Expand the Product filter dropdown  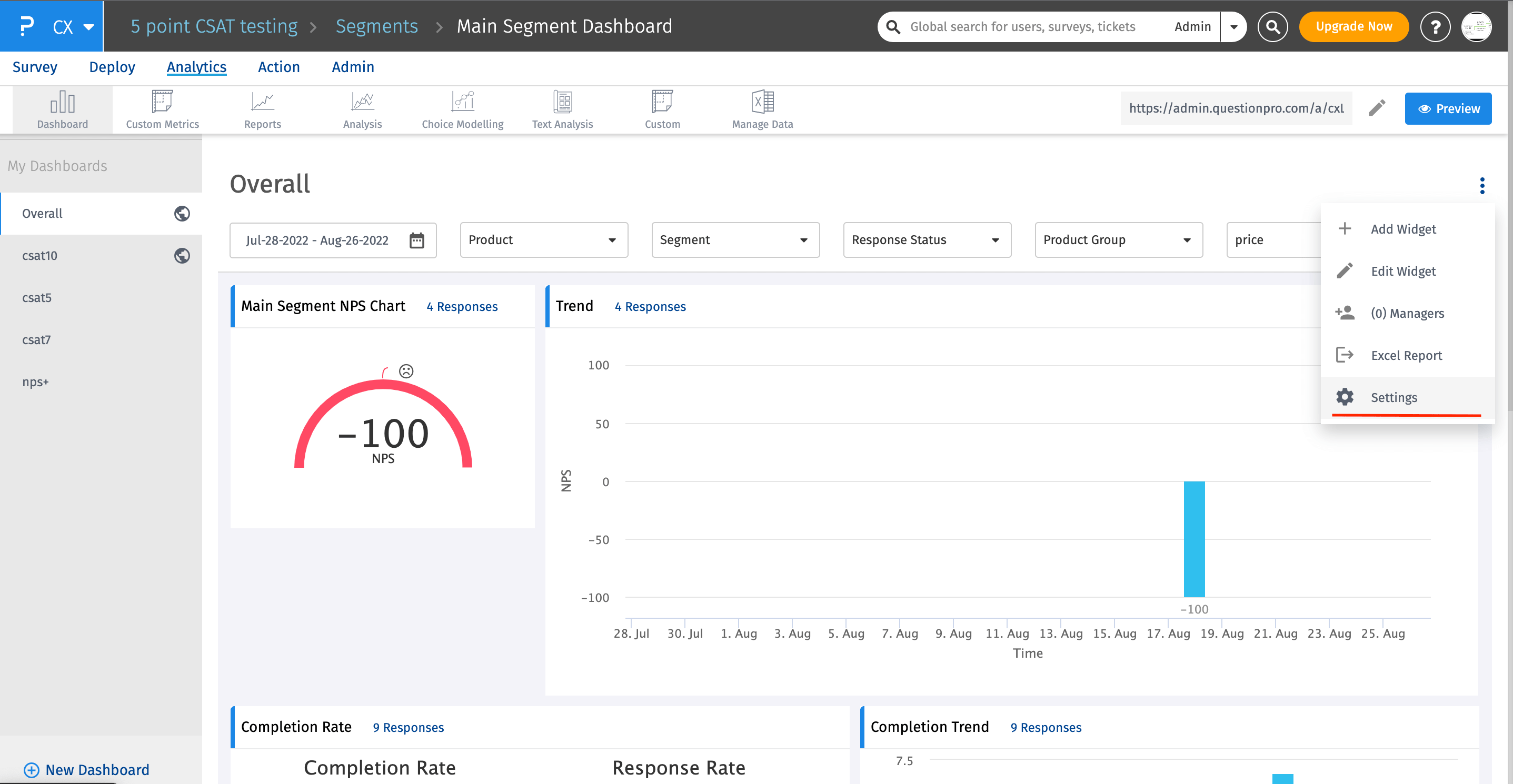tap(543, 240)
